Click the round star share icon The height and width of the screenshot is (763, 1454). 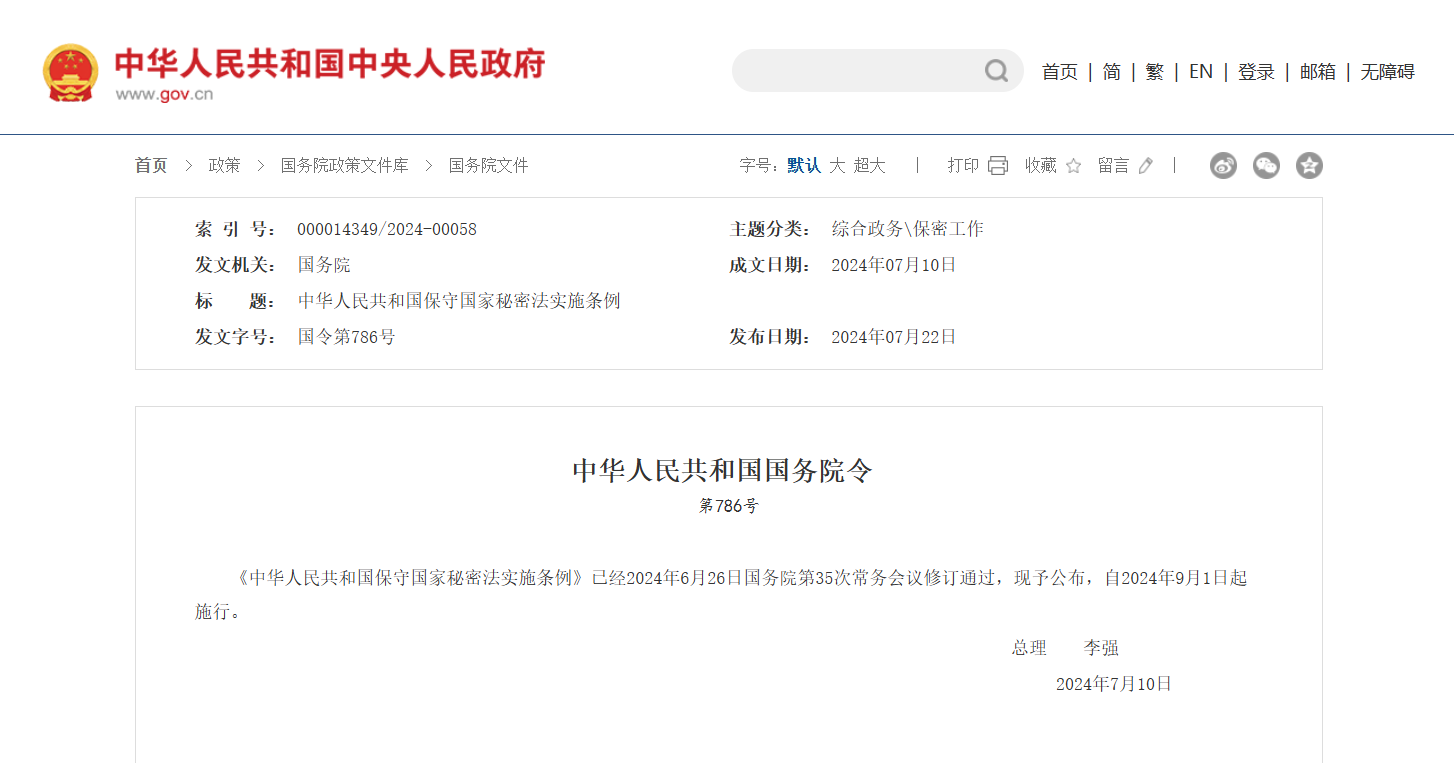pyautogui.click(x=1309, y=166)
